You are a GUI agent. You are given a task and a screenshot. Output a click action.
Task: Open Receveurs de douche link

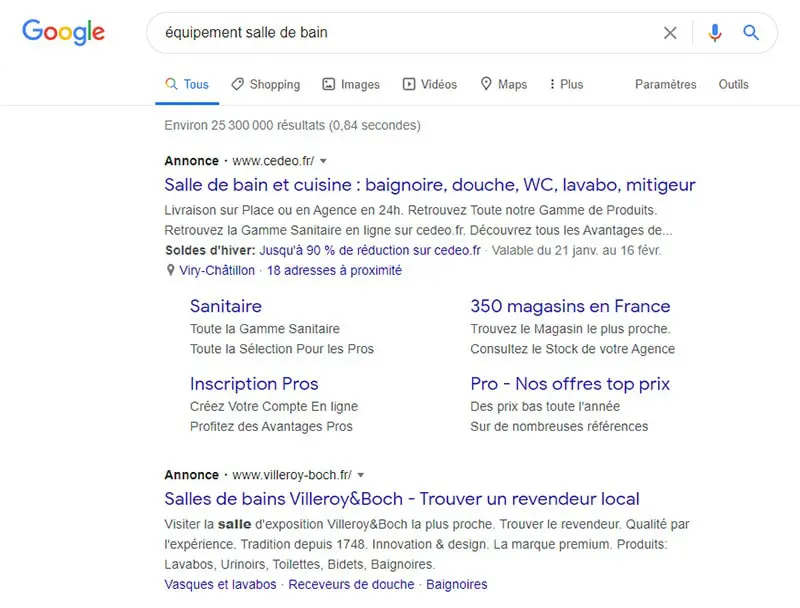[351, 585]
